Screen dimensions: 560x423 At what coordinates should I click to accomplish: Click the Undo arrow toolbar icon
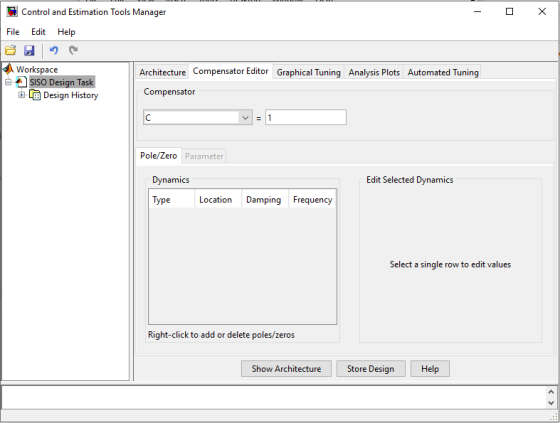(54, 50)
